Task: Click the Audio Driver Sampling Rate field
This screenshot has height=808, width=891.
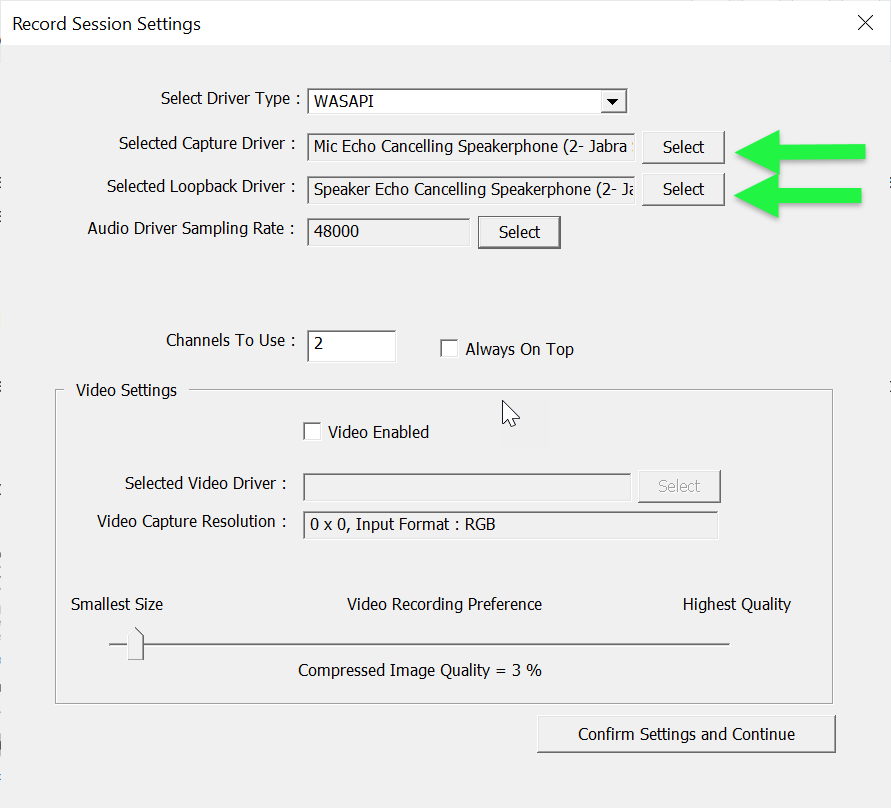Action: (x=389, y=232)
